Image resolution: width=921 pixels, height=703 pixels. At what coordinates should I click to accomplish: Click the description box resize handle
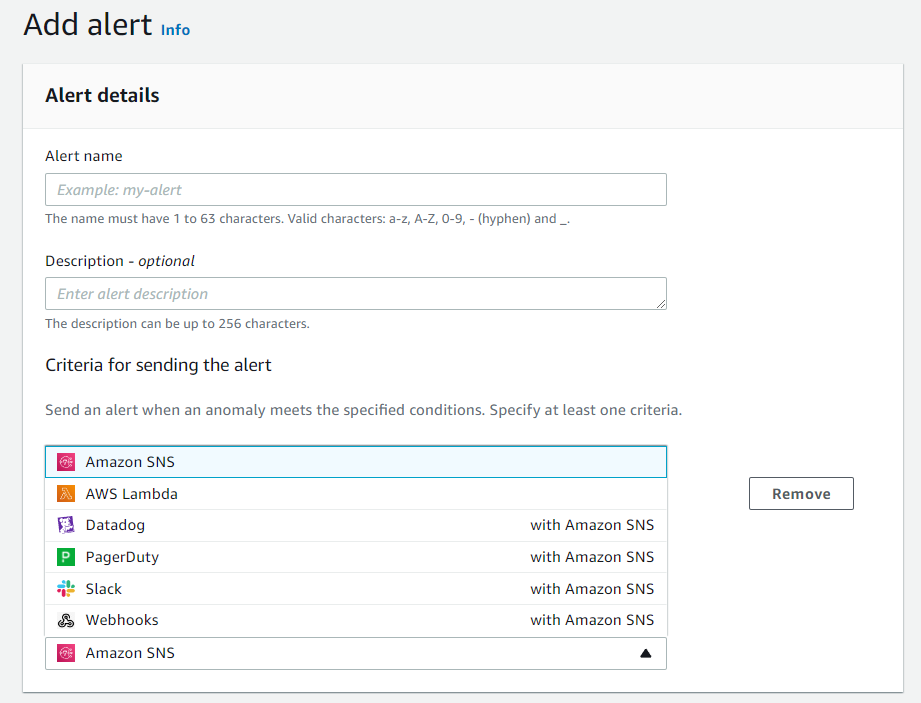pos(661,304)
